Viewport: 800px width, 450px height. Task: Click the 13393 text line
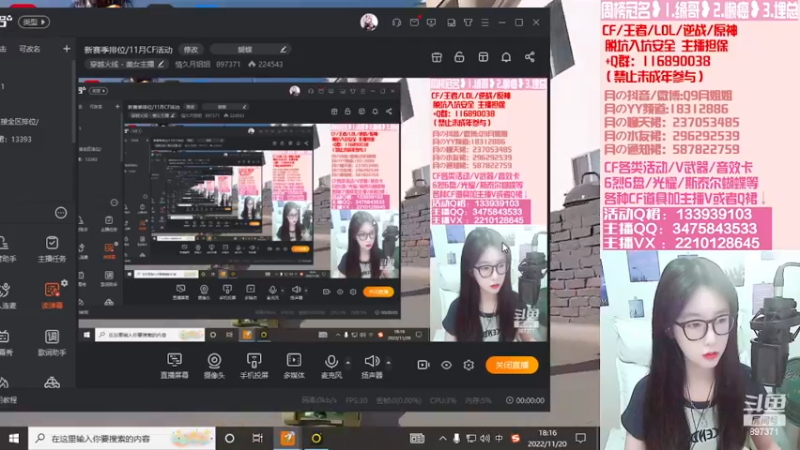(x=16, y=139)
